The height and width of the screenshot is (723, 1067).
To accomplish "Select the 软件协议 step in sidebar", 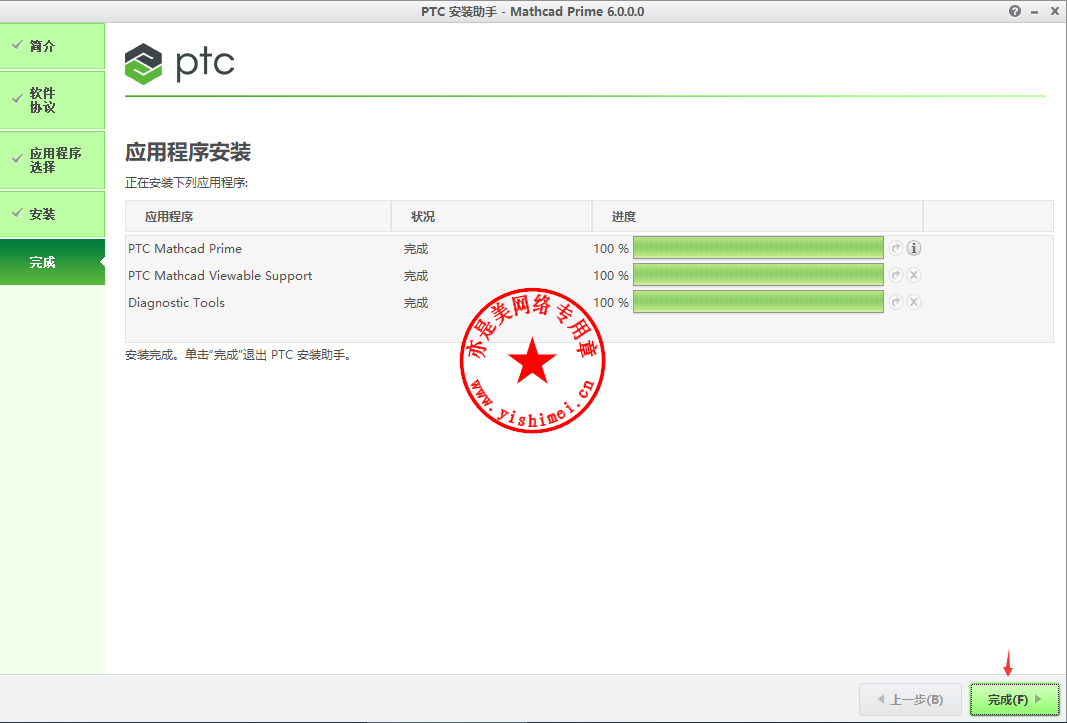I will (x=52, y=100).
